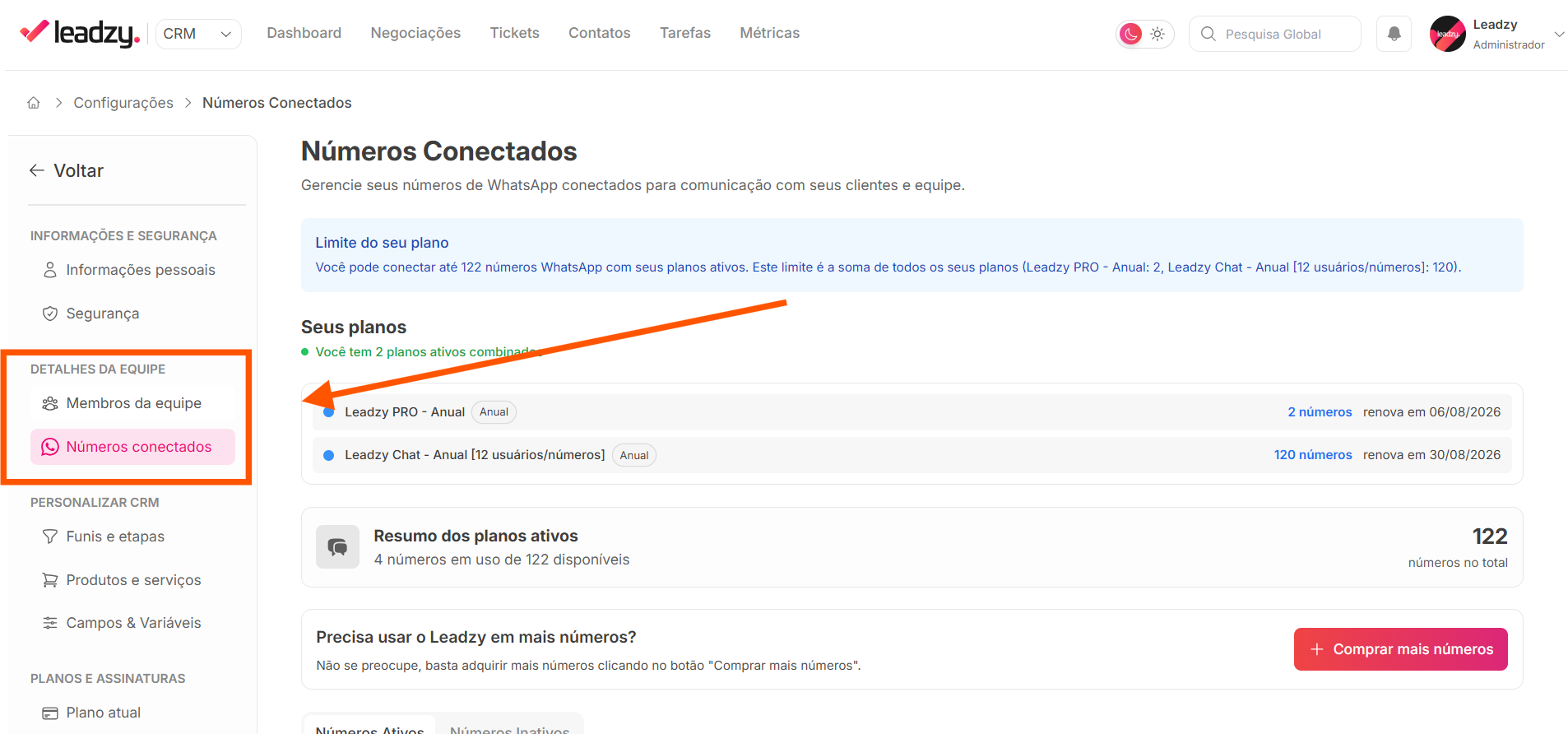Open Campos & Variáveis
This screenshot has width=1568, height=734.
pyautogui.click(x=132, y=623)
